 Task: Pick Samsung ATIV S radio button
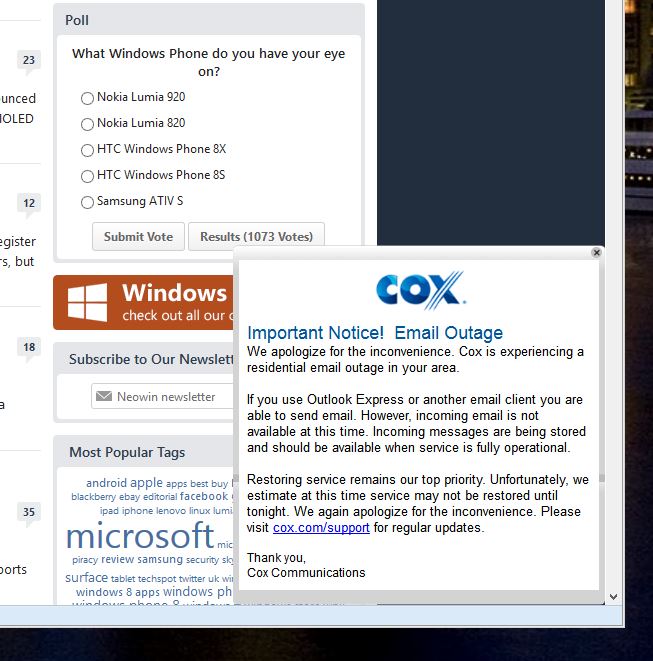(87, 202)
